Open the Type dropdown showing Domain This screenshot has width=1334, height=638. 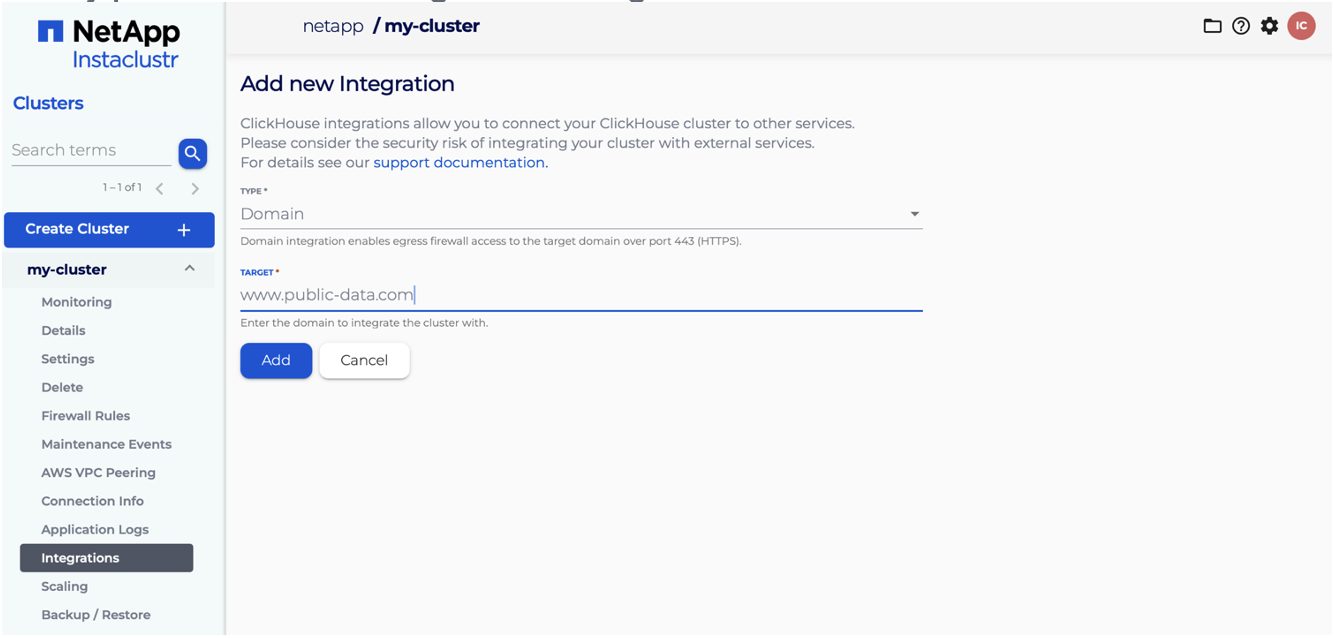[x=580, y=214]
